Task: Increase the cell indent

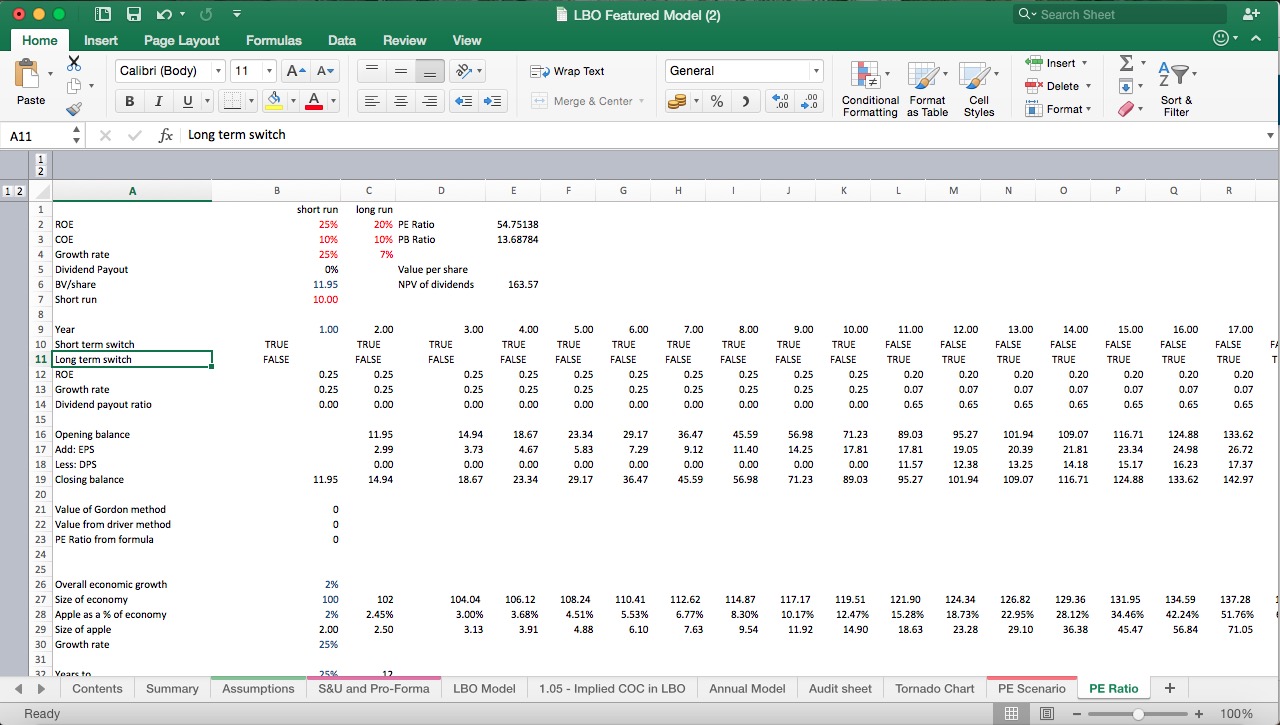Action: (493, 101)
